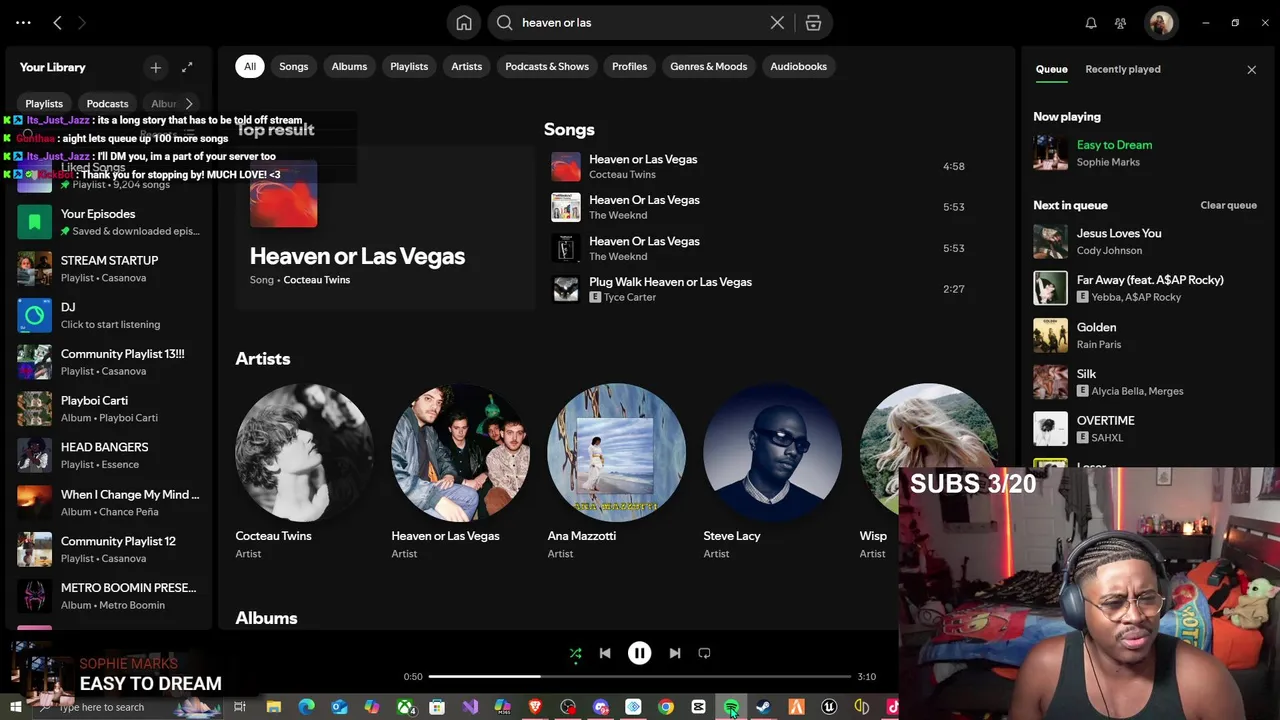
Task: Filter results by Podcasts & Shows
Action: 547,66
